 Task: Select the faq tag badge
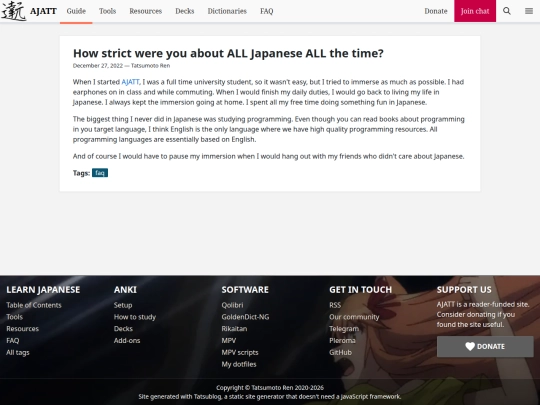click(x=100, y=173)
